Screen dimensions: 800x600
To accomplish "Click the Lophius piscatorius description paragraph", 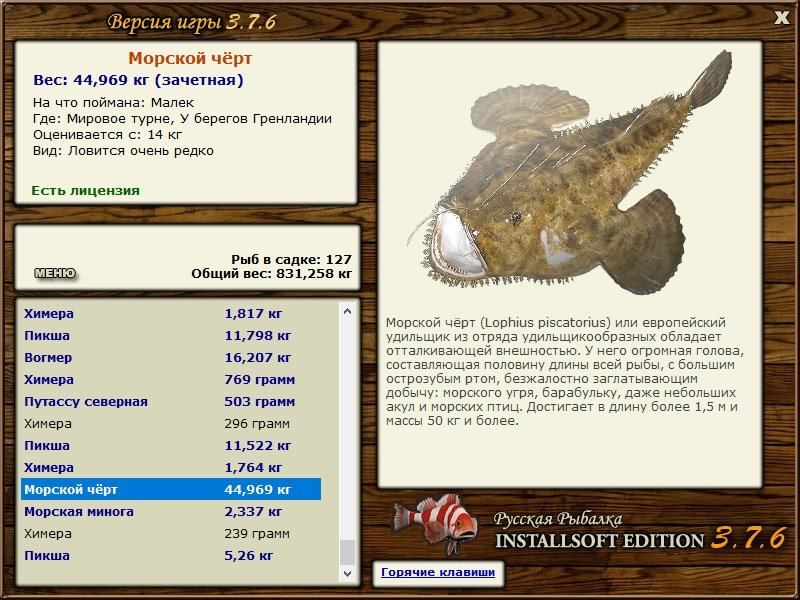I will click(x=565, y=372).
